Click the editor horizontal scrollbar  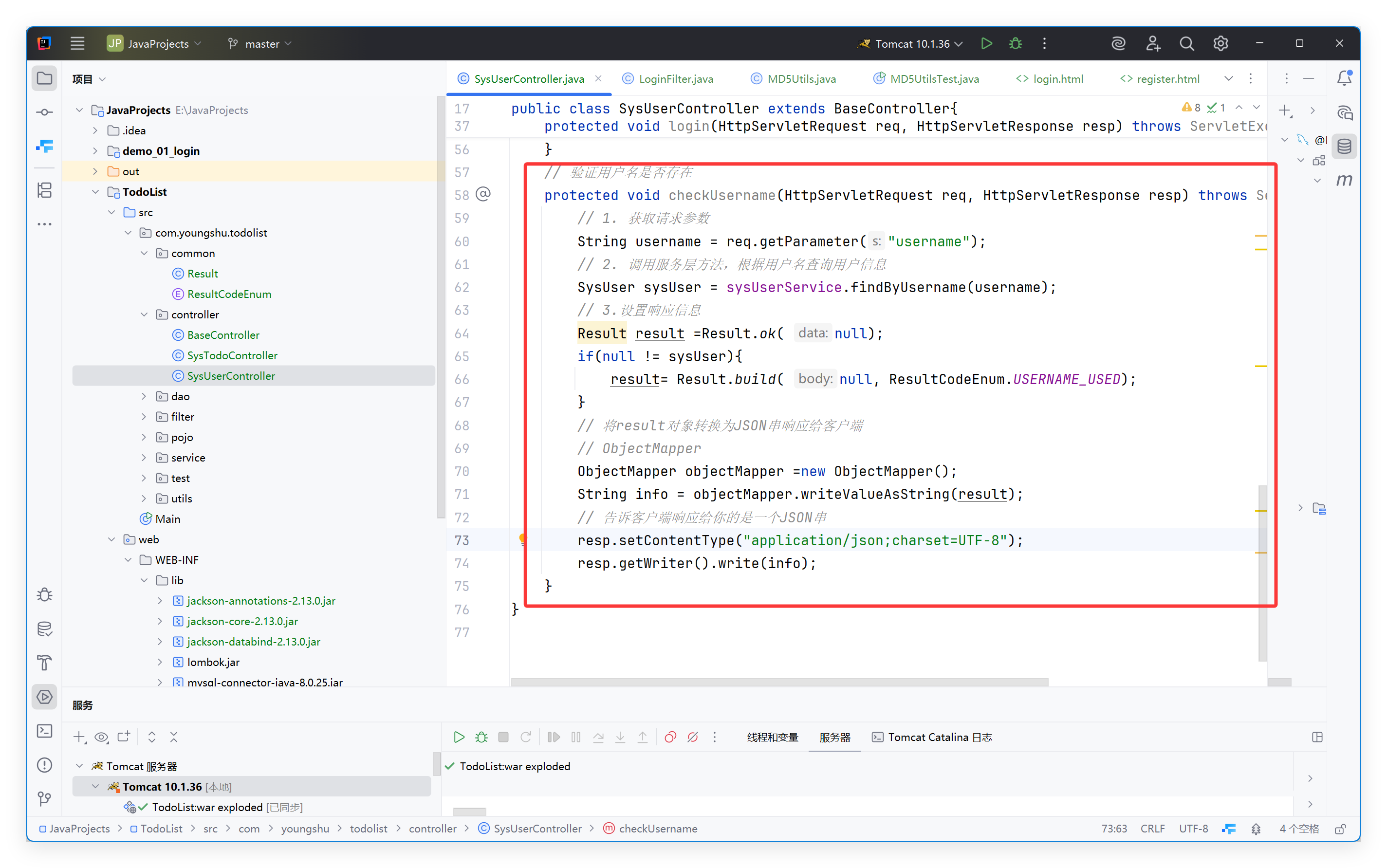pos(779,682)
